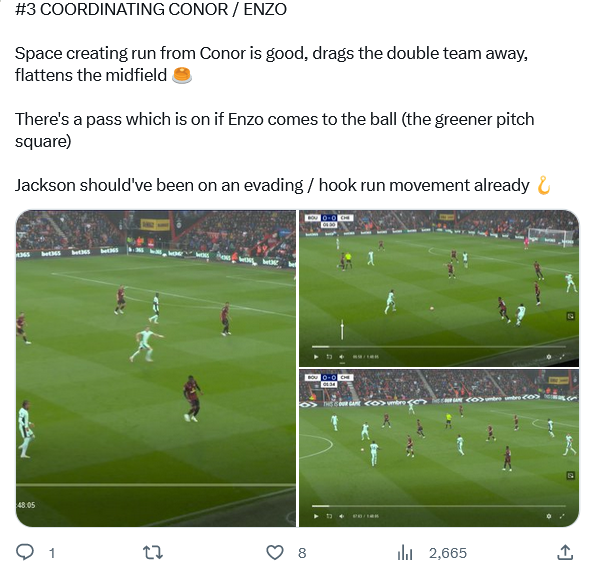Enter fullscreen in the top-right video frame
This screenshot has height=570, width=592.
(562, 357)
